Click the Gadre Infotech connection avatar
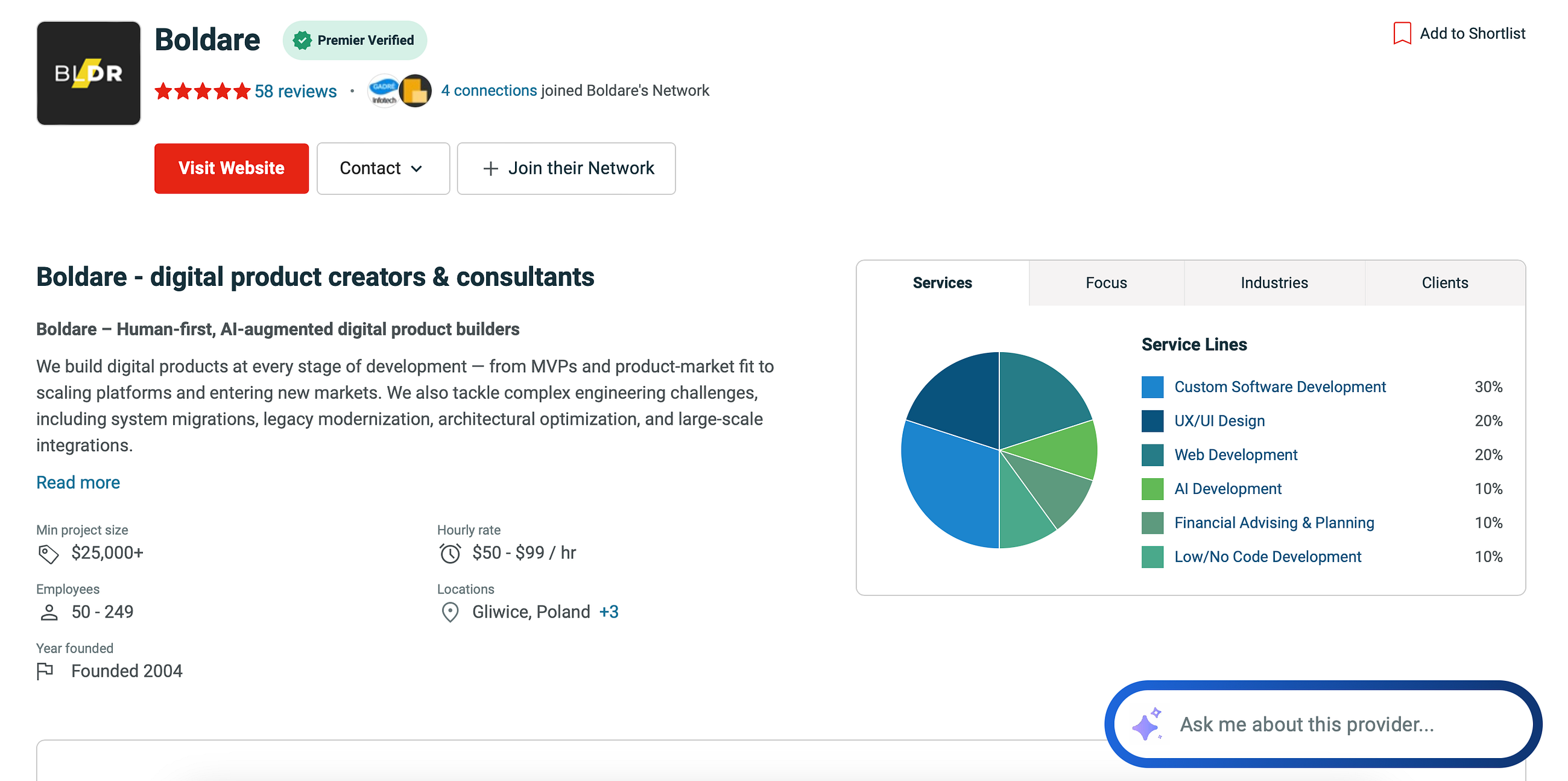Screen dimensions: 1568x781 coord(384,90)
